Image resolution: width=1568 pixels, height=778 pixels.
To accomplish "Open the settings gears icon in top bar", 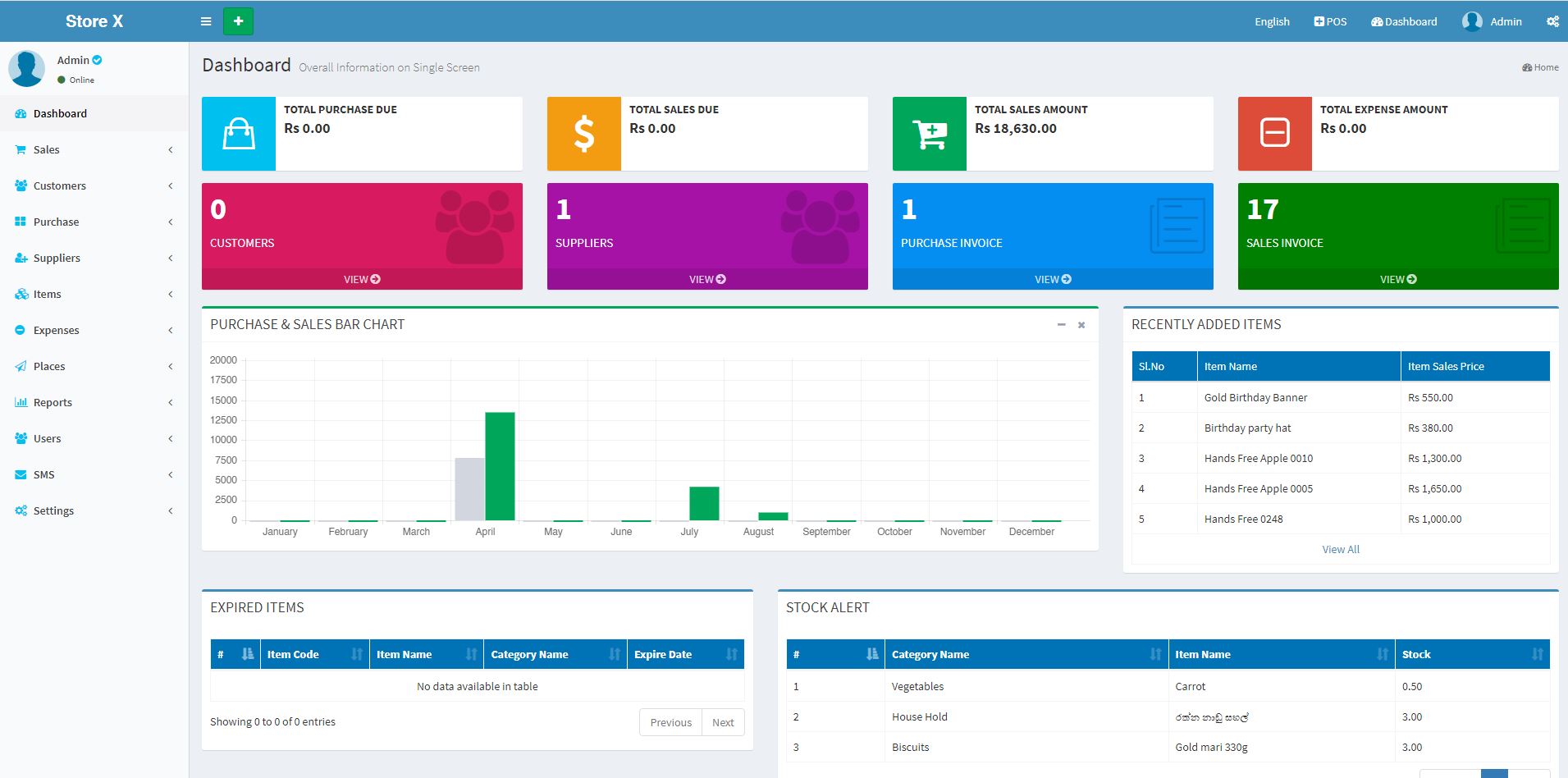I will [x=1552, y=21].
